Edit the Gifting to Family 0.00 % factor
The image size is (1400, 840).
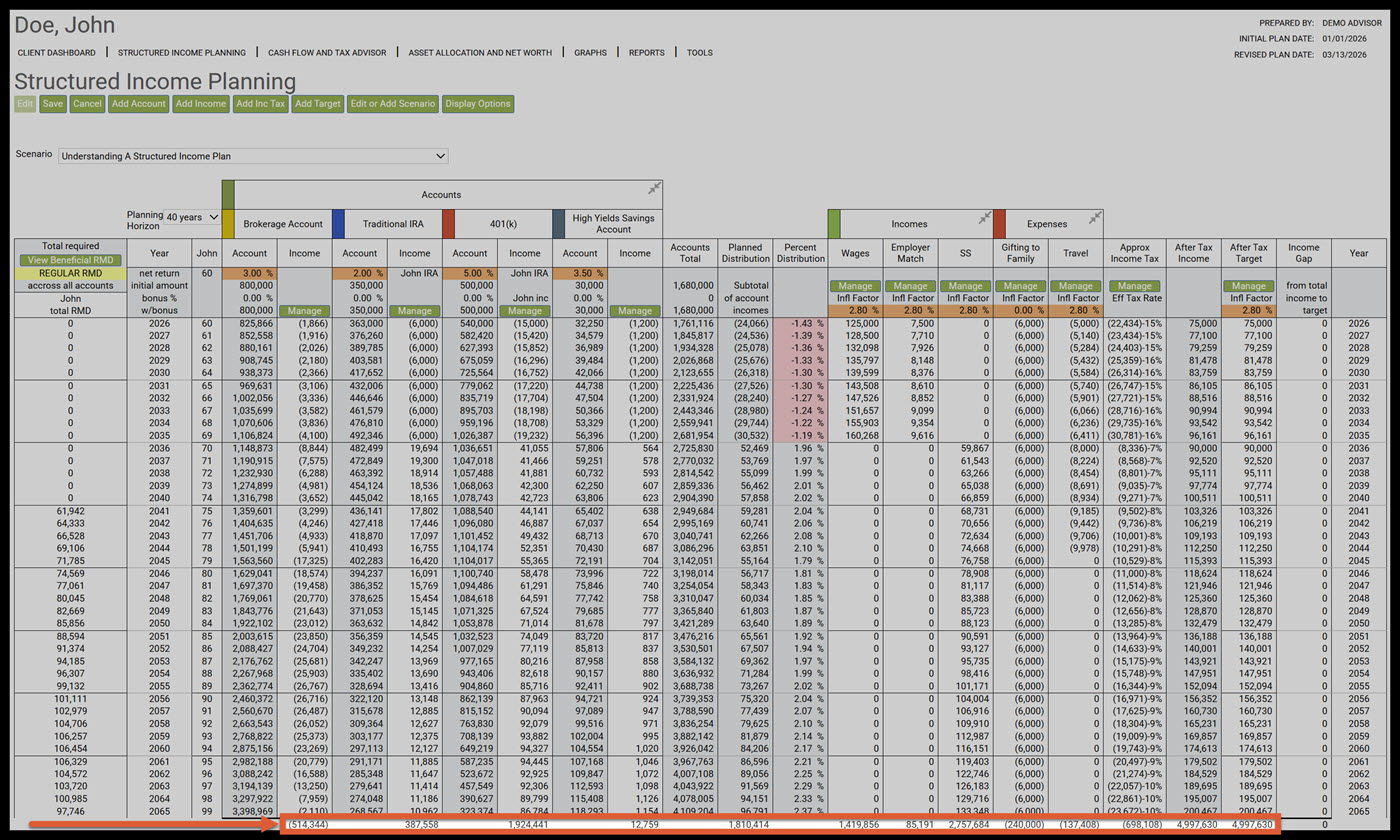click(1021, 311)
